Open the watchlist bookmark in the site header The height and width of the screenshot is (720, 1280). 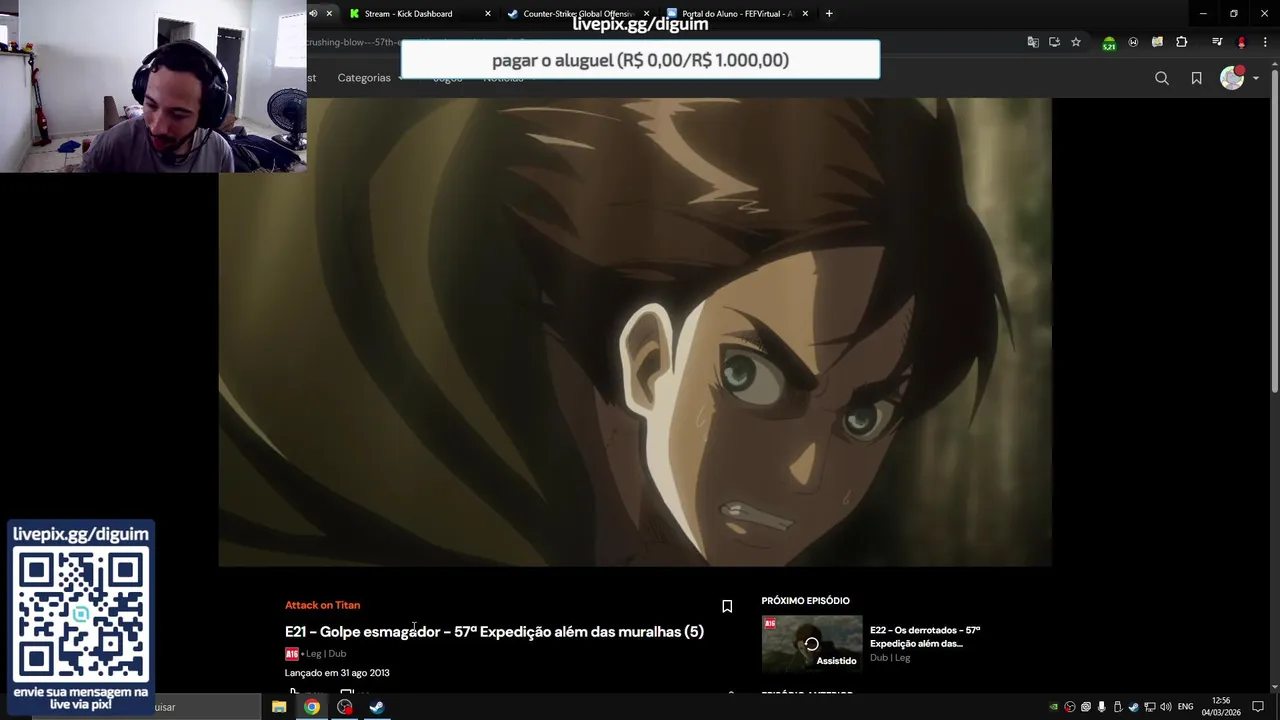(x=1196, y=78)
